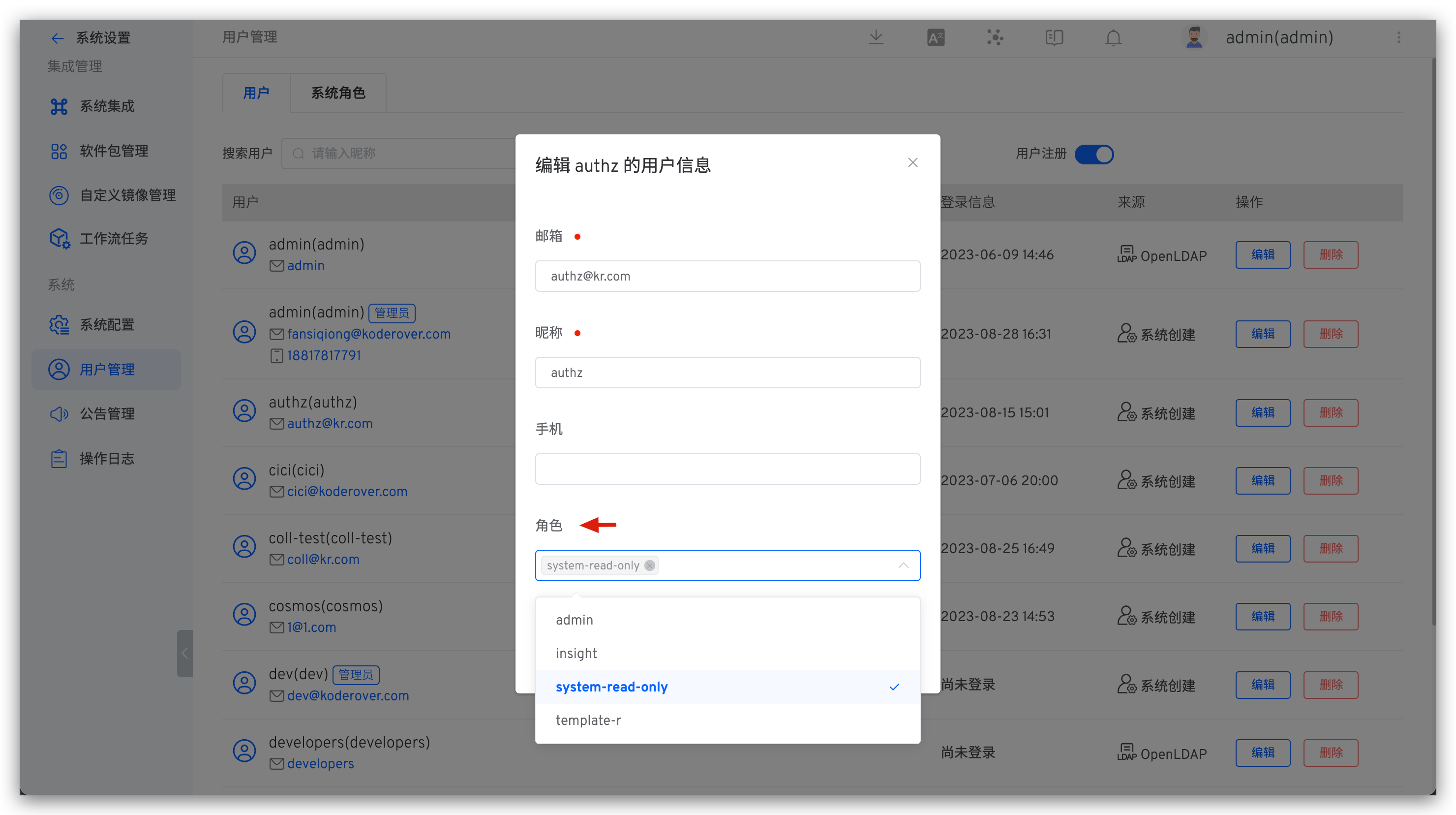This screenshot has height=815, width=1456.
Task: Open 系统集成 in the sidebar menu
Action: [x=106, y=106]
